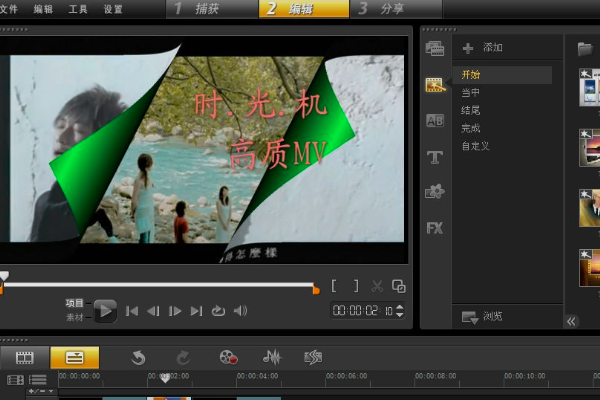Expand the add/remove chapter dropdown
Screen dimensions: 600x400
[x=41, y=391]
